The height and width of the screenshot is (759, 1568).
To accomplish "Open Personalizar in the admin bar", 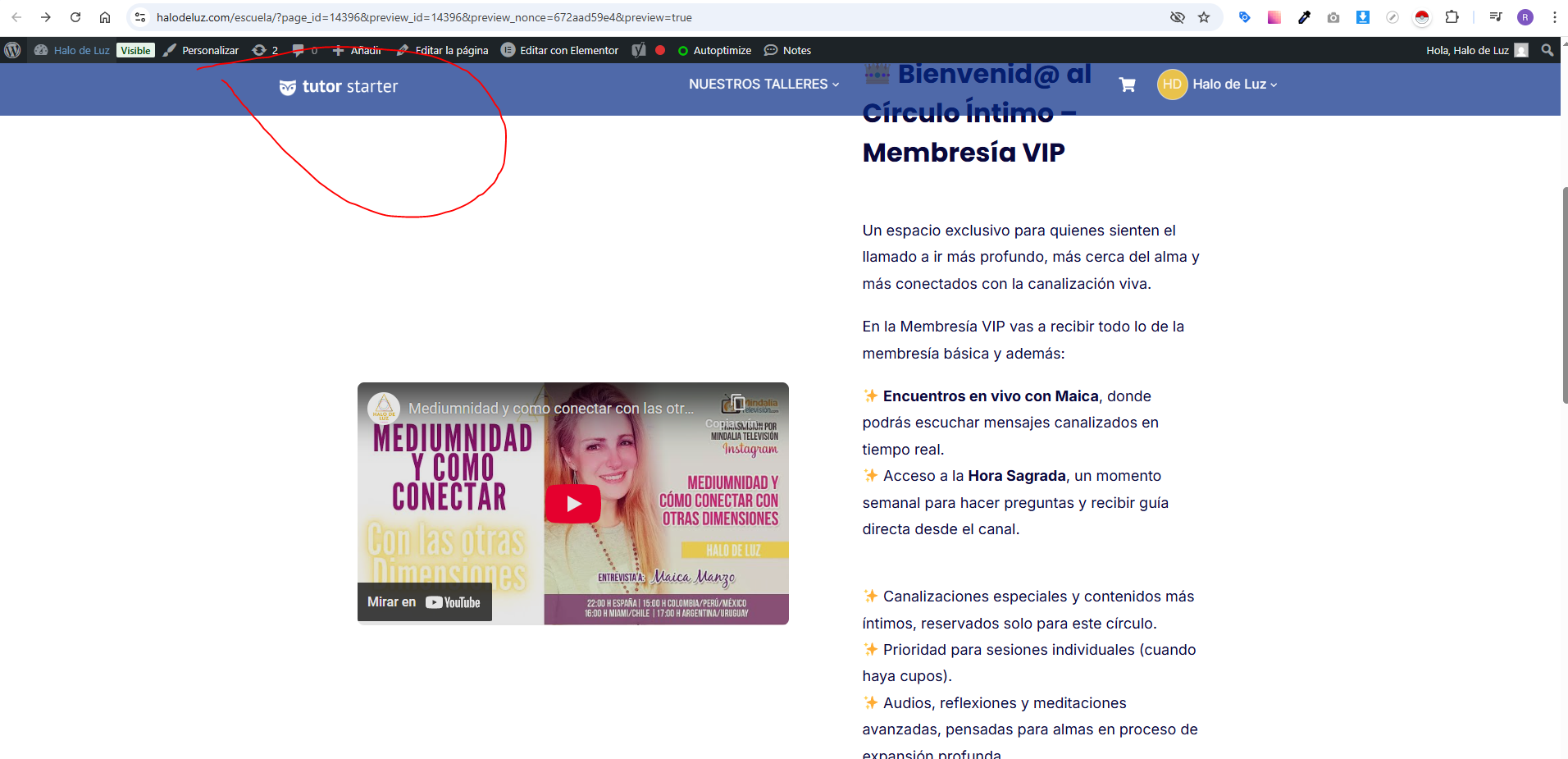I will click(x=201, y=50).
